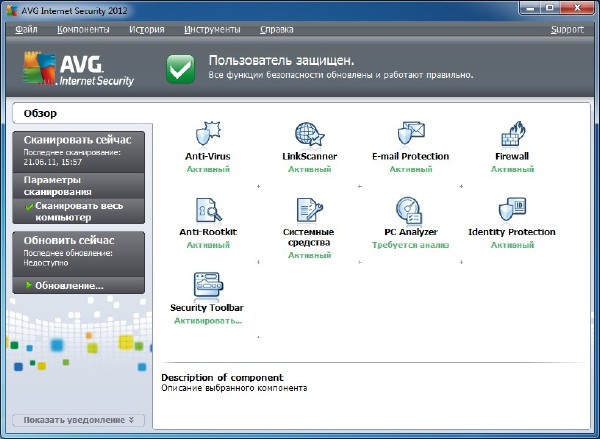
Task: Open the Файл menu
Action: pyautogui.click(x=27, y=30)
